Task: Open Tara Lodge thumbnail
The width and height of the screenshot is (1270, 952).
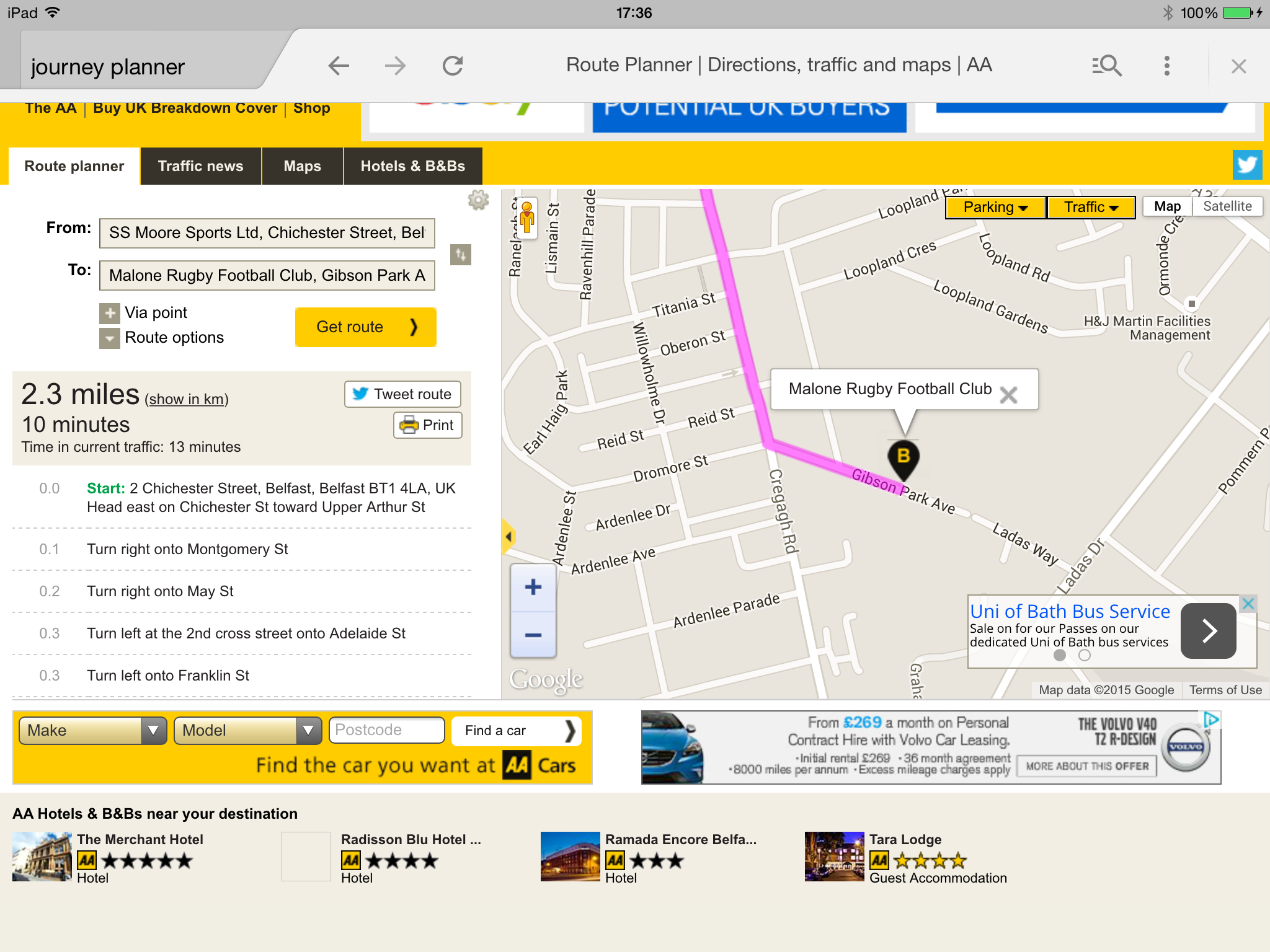Action: point(835,857)
